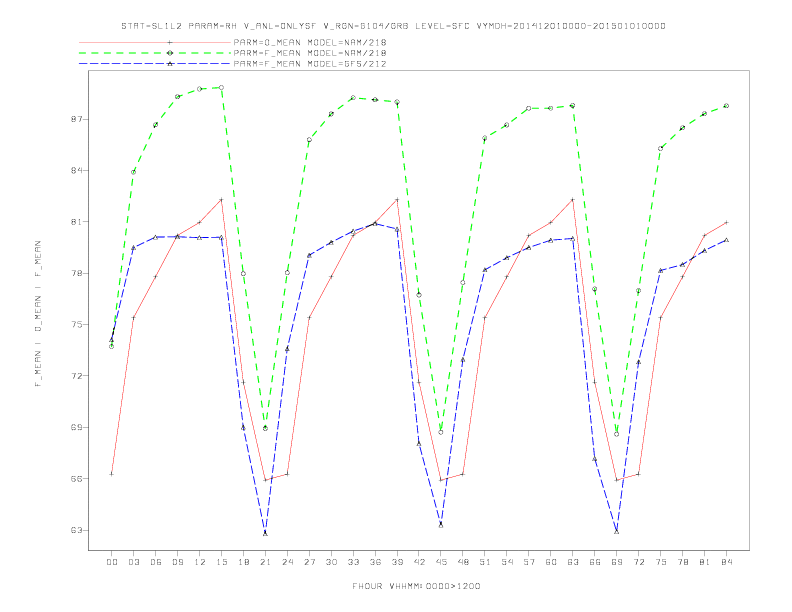The width and height of the screenshot is (792, 612).
Task: Click x-axis tick label 48
Action: pyautogui.click(x=463, y=562)
